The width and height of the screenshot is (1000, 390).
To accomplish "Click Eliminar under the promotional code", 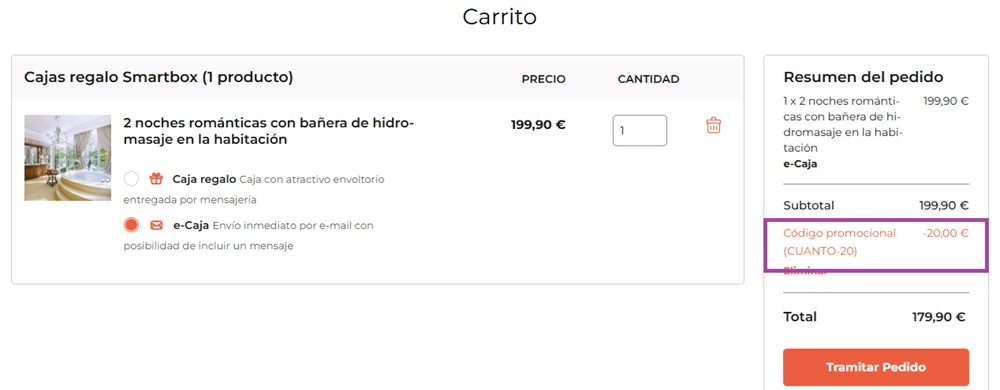I will (805, 271).
